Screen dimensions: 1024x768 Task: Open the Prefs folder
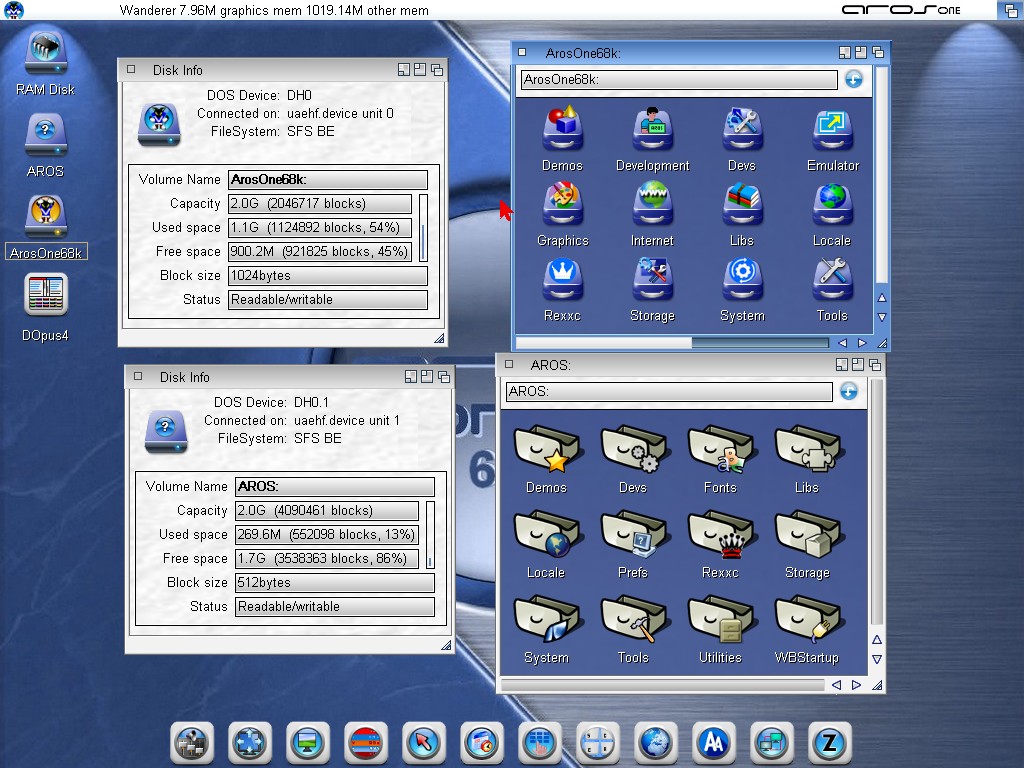click(x=632, y=535)
